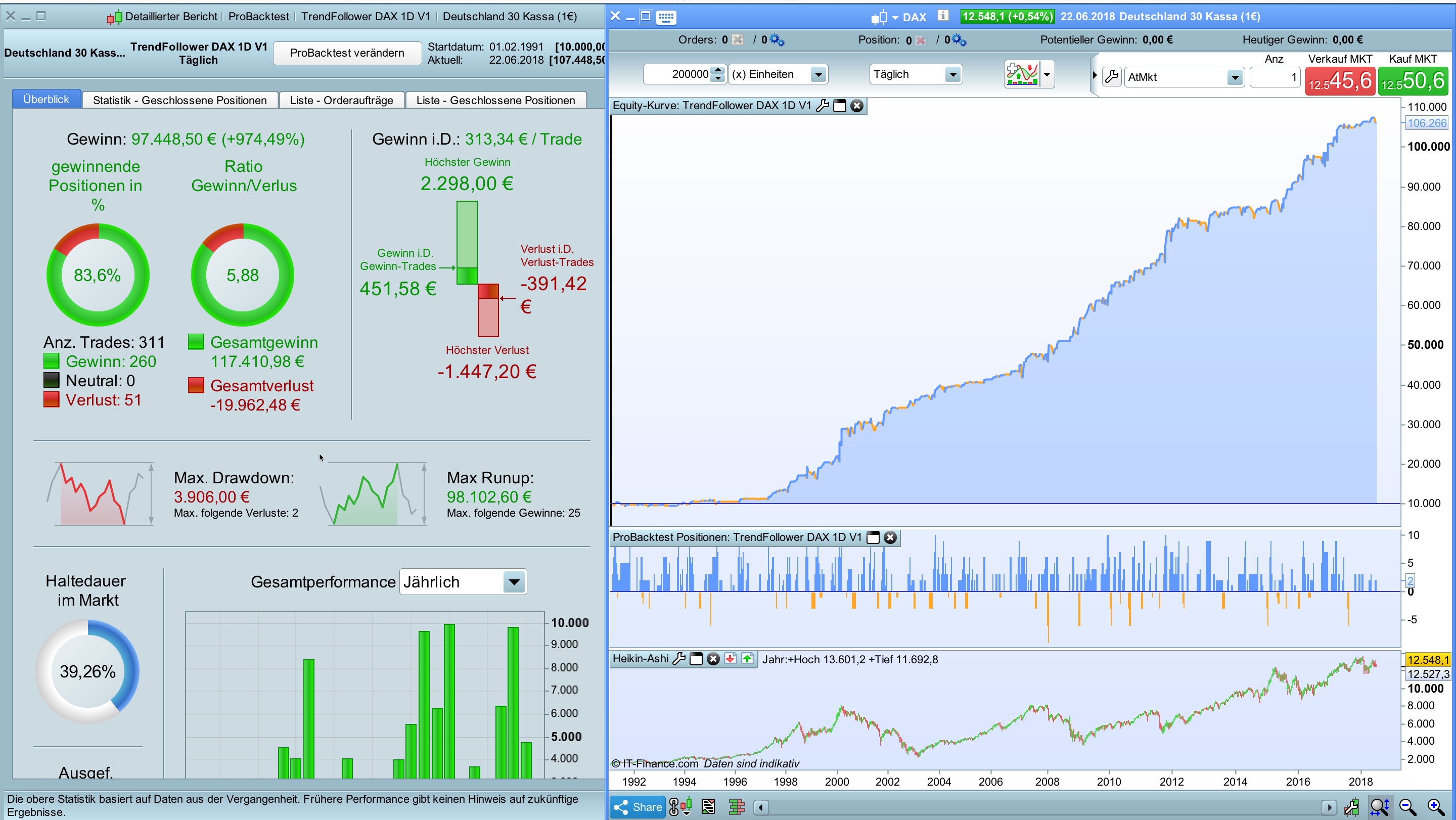Click the zoom out magnifier icon
Screen dimensions: 1456x820
(1407, 806)
